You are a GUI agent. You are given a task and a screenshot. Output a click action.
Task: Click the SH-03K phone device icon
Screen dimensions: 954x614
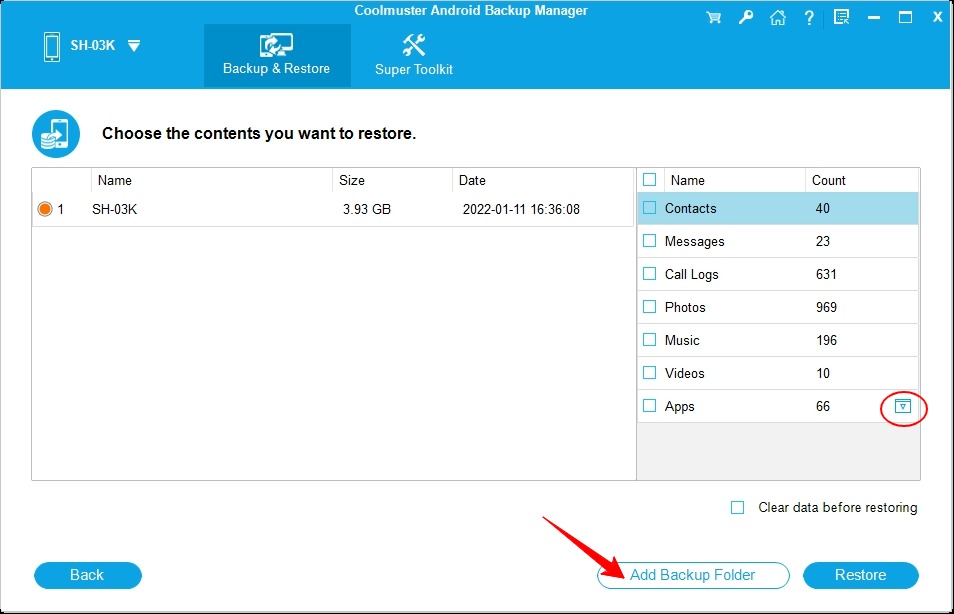click(52, 46)
